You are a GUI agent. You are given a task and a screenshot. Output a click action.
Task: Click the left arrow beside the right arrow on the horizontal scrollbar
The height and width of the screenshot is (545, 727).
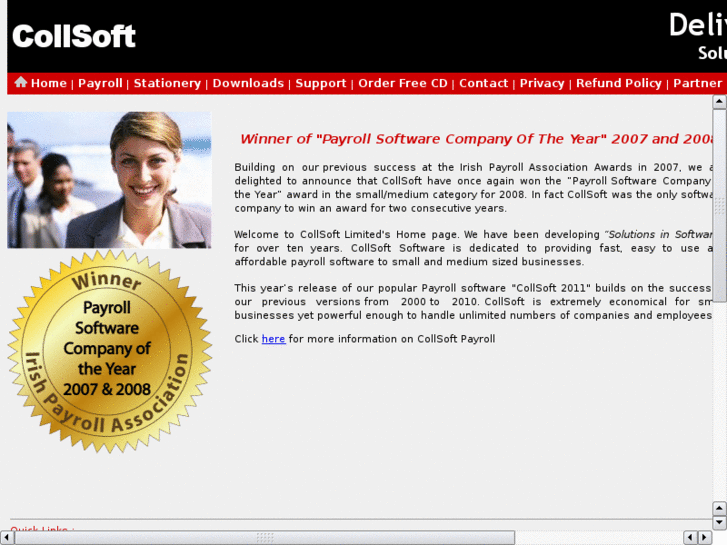[x=690, y=537]
